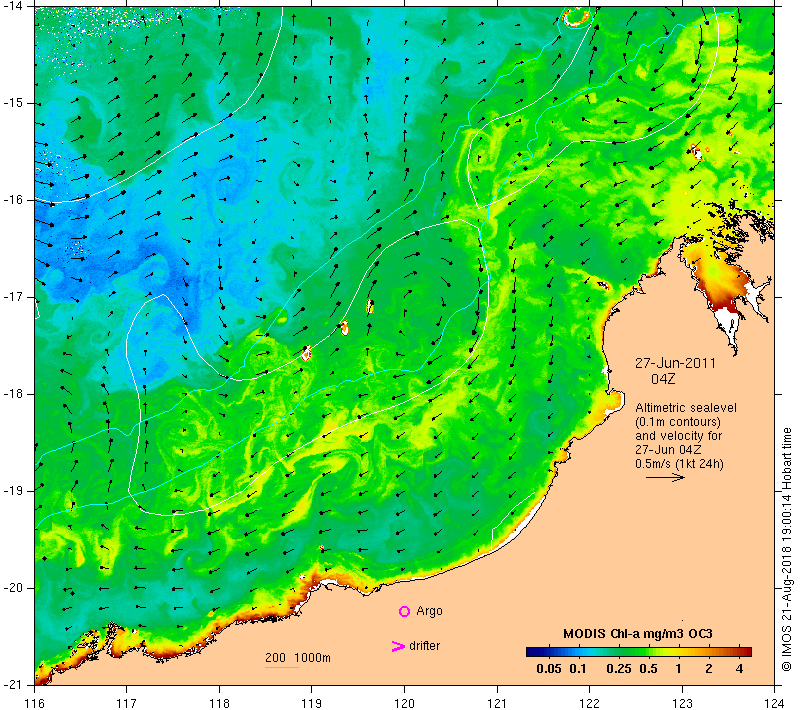Click the chlorophyll colorbar near value 4
The height and width of the screenshot is (710, 800).
pyautogui.click(x=740, y=652)
